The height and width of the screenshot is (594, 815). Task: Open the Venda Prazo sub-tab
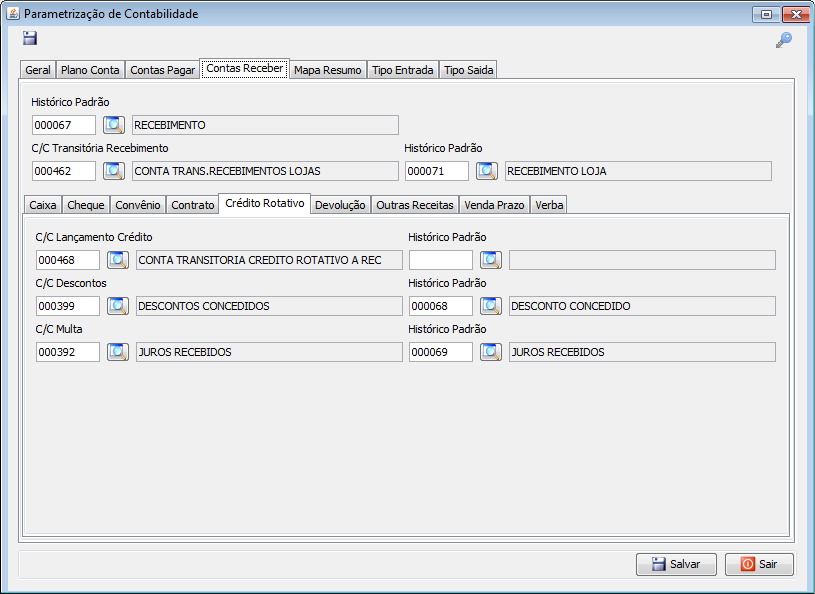494,205
